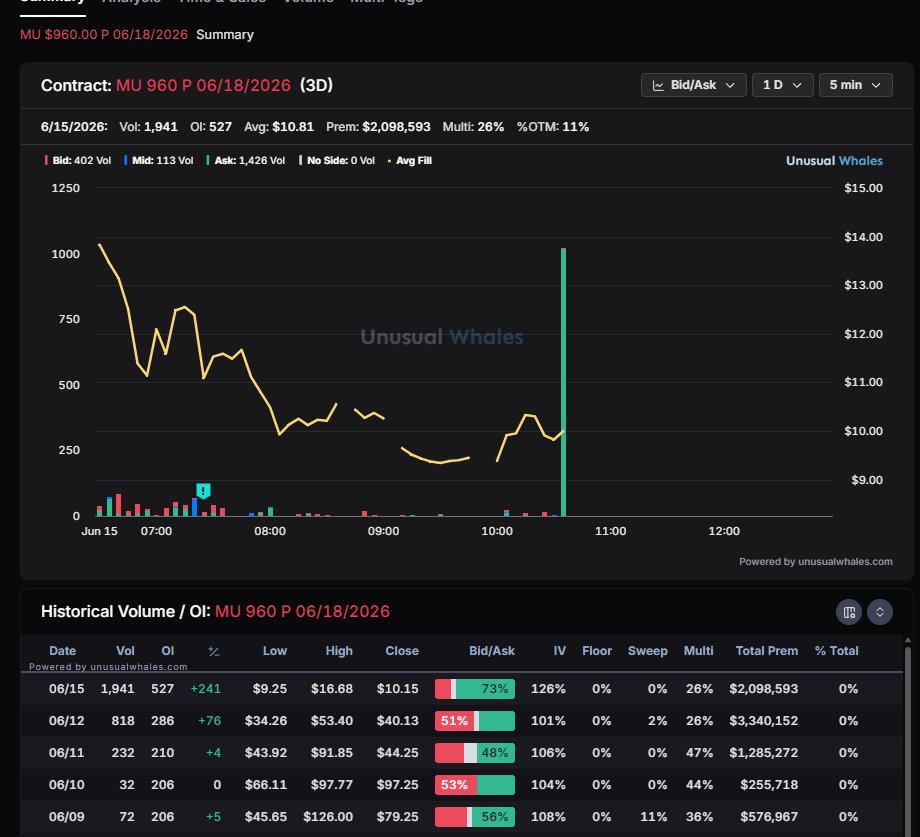
Task: Click the $126.00 high price cell
Action: pyautogui.click(x=328, y=816)
